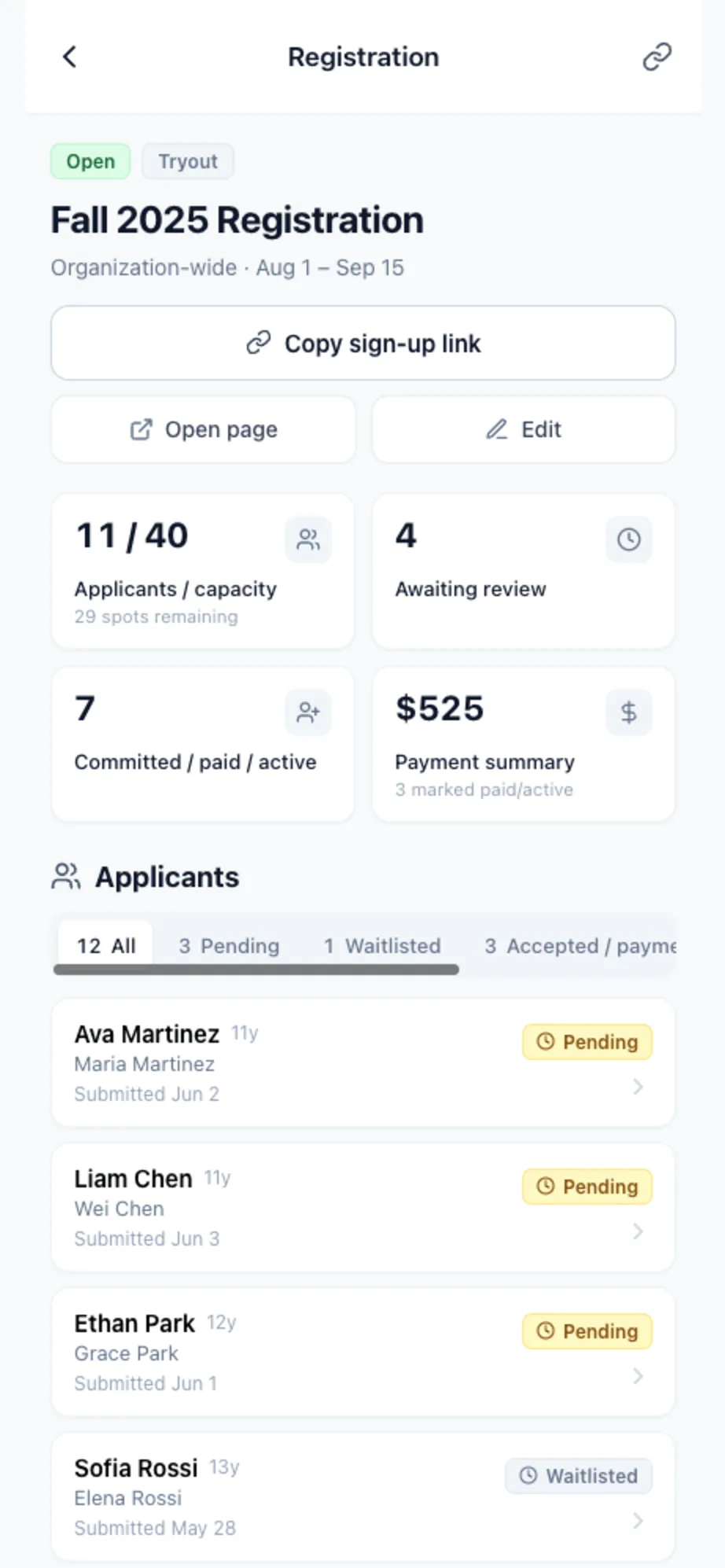The width and height of the screenshot is (725, 1568).
Task: Click the clock icon in Ethan Park's Pending badge
Action: pyautogui.click(x=546, y=1331)
